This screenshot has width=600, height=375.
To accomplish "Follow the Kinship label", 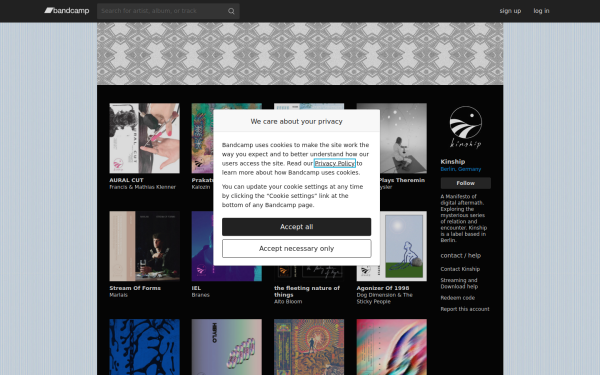I will [466, 183].
